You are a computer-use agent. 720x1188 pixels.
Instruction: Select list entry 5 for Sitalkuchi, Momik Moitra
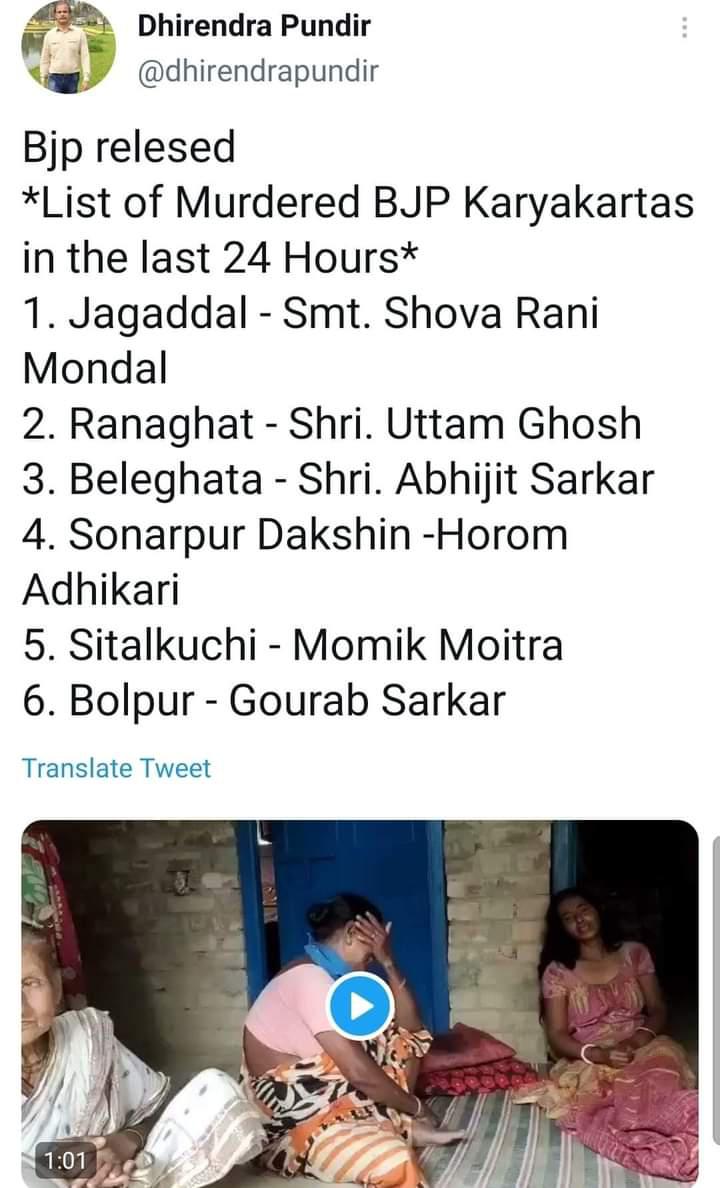tap(292, 644)
